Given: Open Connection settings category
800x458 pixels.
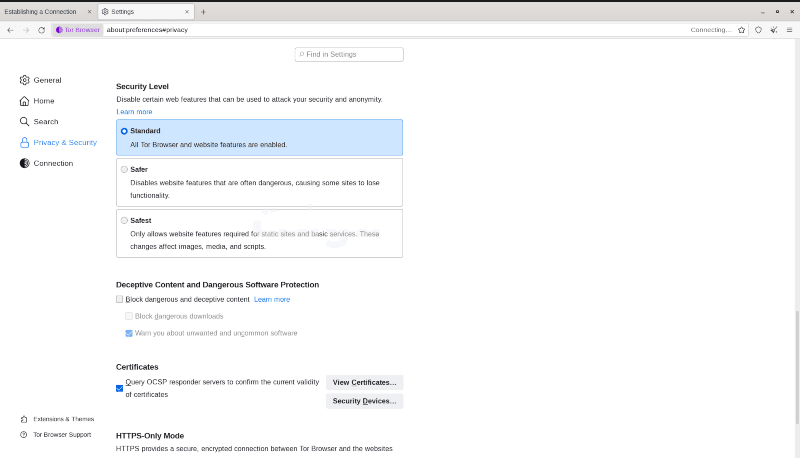Looking at the screenshot, I should coord(46,163).
